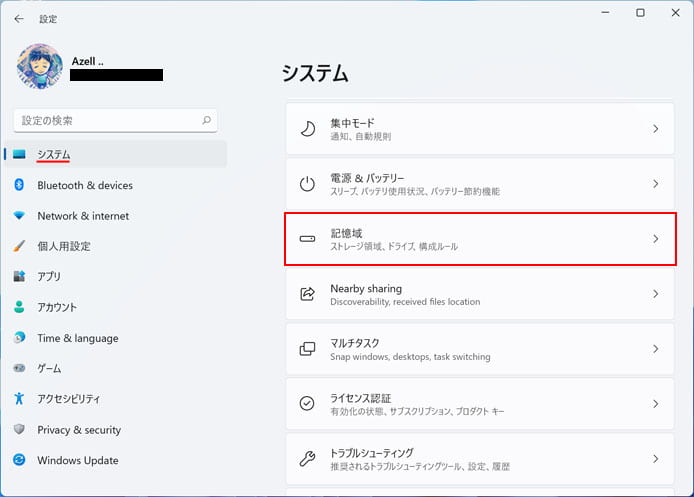Click the 設定の検索 search field
Screen dimensions: 694x497
point(115,120)
